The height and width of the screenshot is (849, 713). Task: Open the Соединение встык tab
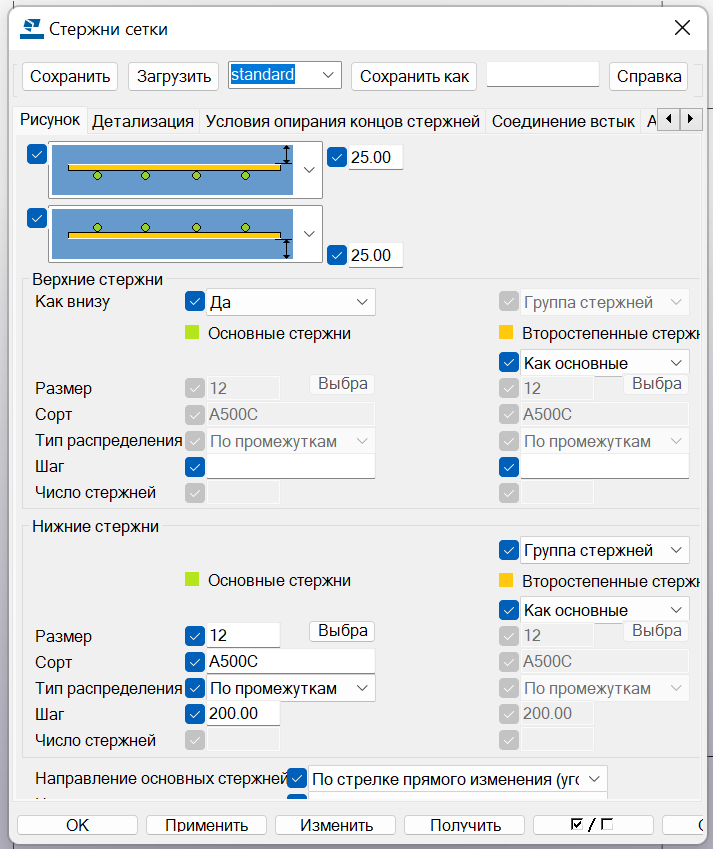(x=563, y=121)
